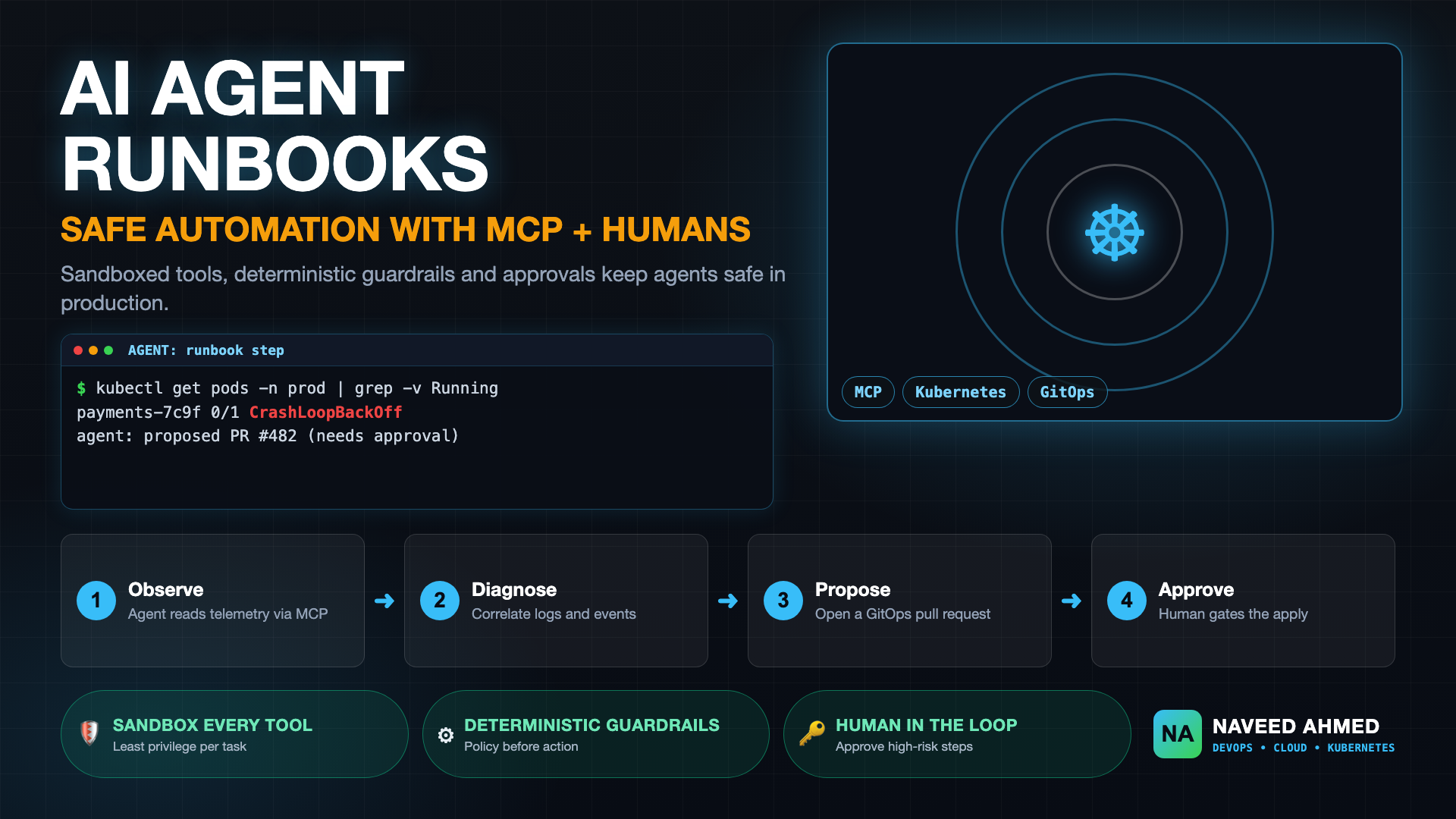
Task: Click 'Policy before action' caption
Action: tap(521, 747)
